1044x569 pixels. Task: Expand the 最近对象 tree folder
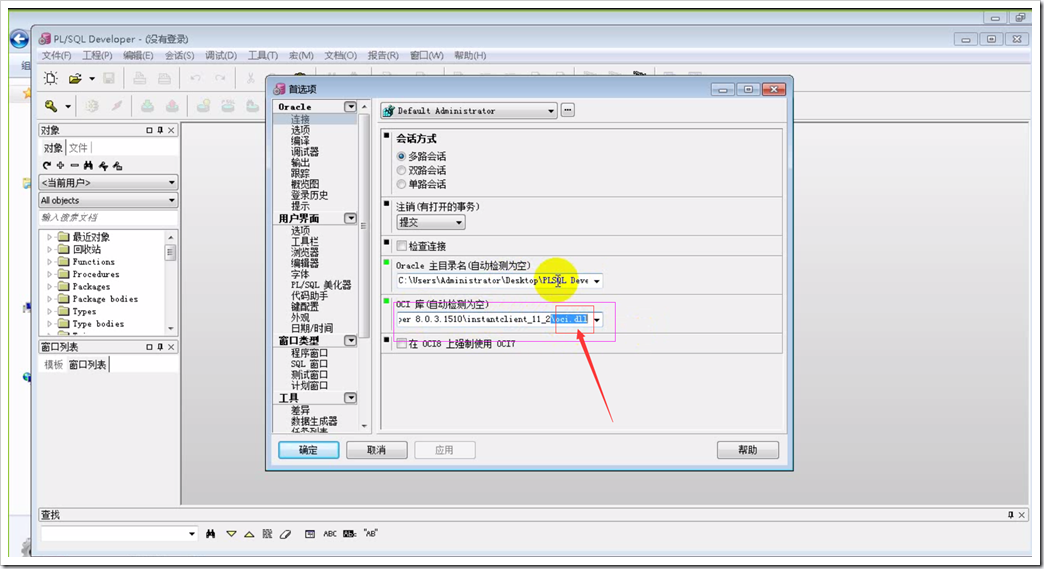pyautogui.click(x=49, y=237)
